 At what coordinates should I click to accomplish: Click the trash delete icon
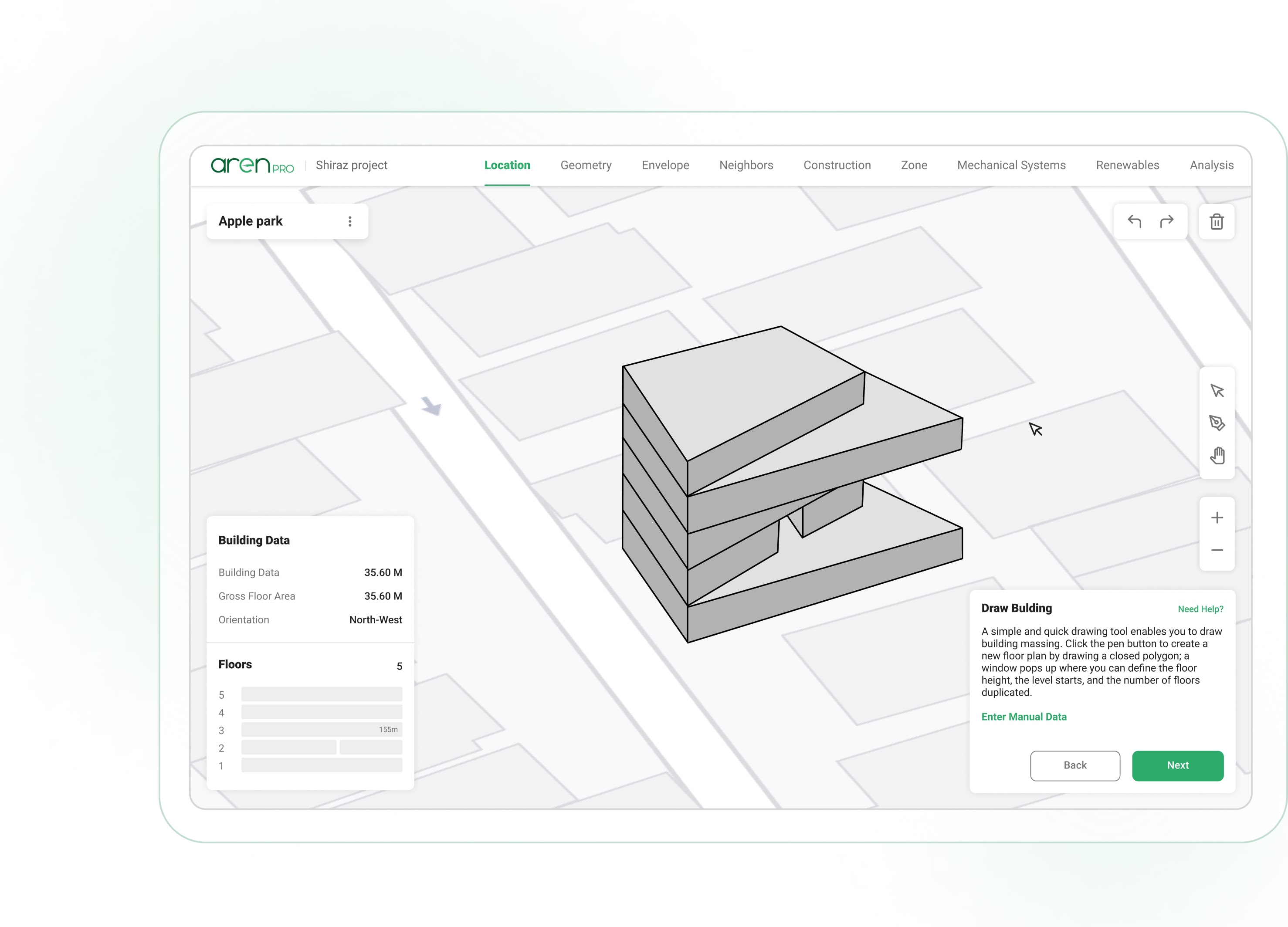point(1217,221)
